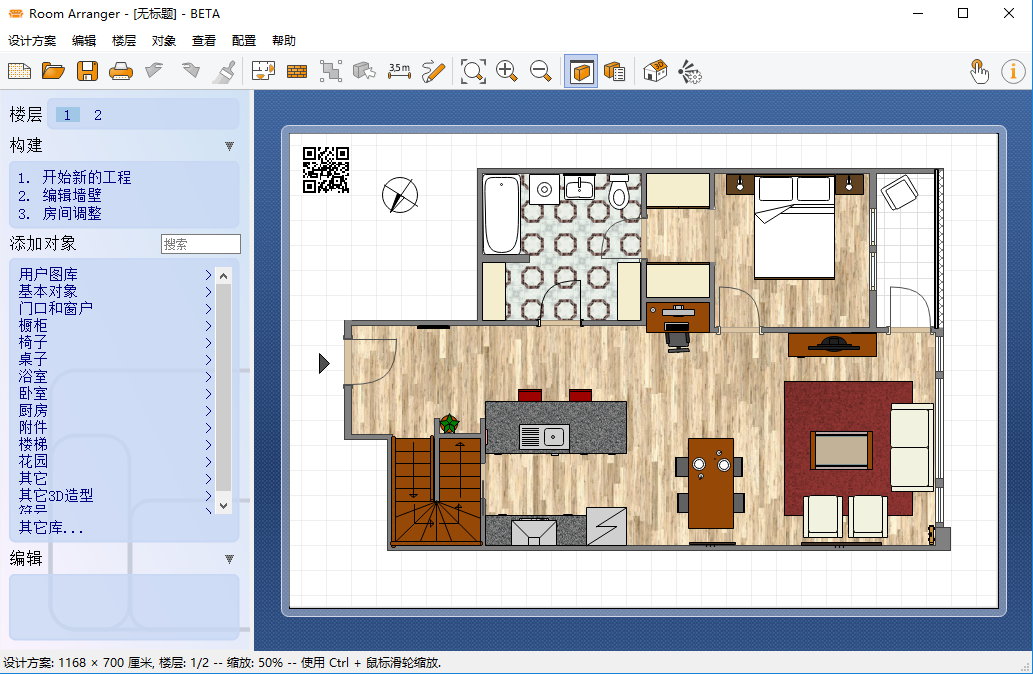Switch to floor 2

click(98, 115)
